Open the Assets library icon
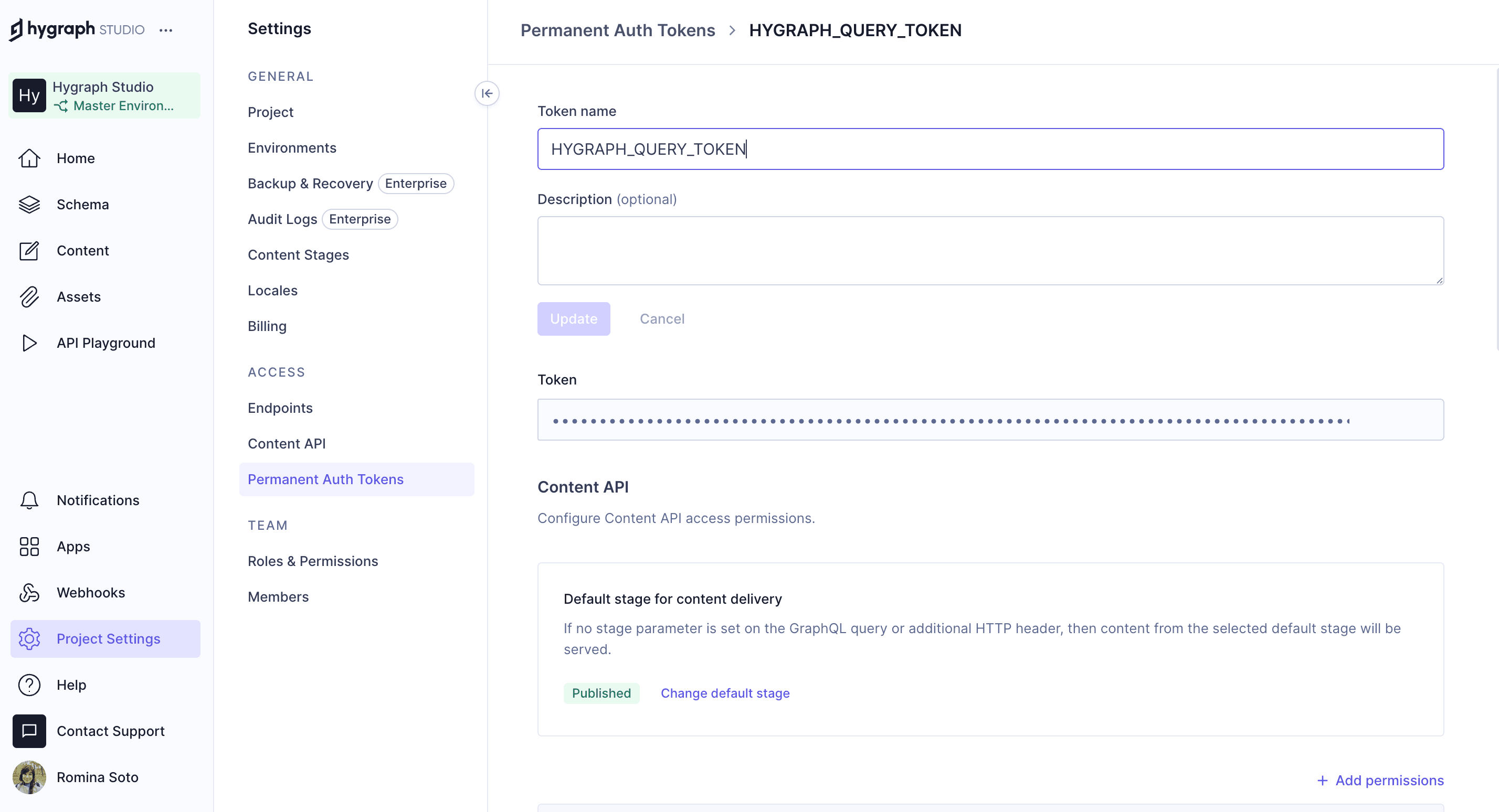This screenshot has height=812, width=1499. 29,297
